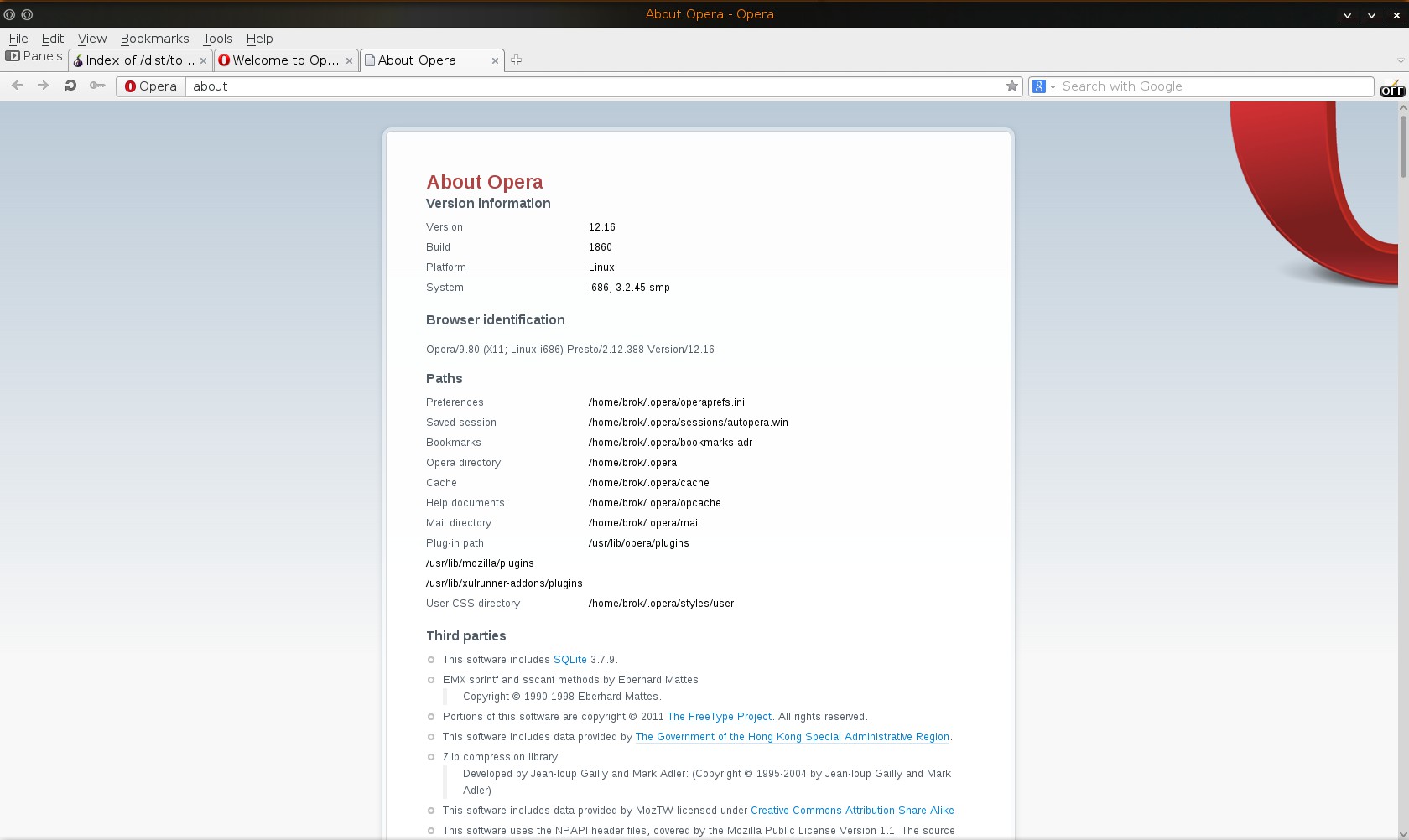Close the Index of /dist tab
Image resolution: width=1409 pixels, height=840 pixels.
203,61
